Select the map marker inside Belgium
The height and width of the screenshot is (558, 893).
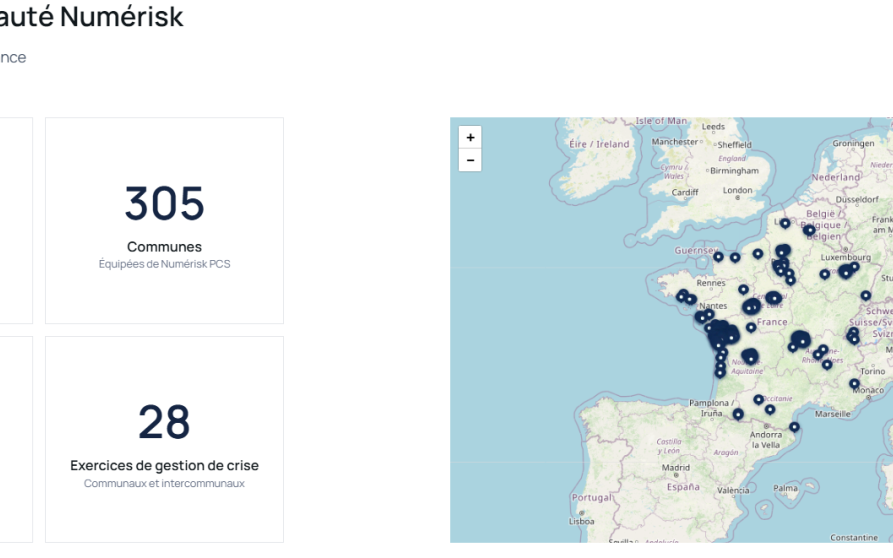pyautogui.click(x=809, y=230)
